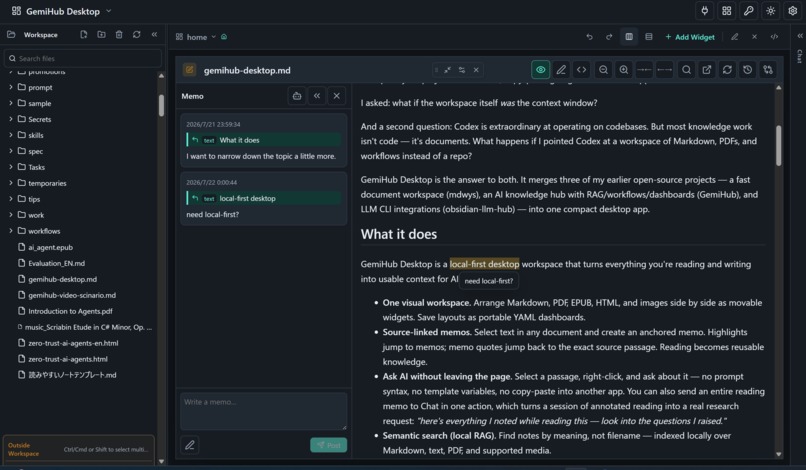Click the file tree scrollbar thumb
806x470 pixels.
[161, 105]
